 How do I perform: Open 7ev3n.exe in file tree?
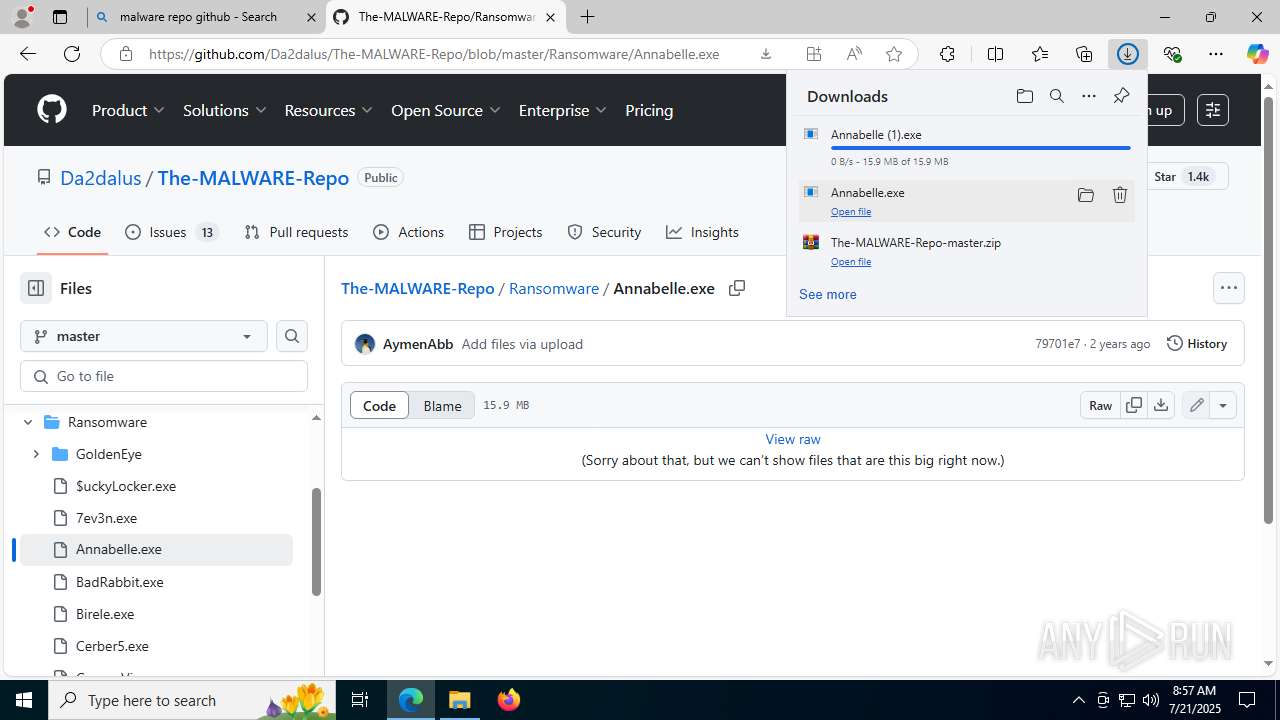click(x=107, y=518)
